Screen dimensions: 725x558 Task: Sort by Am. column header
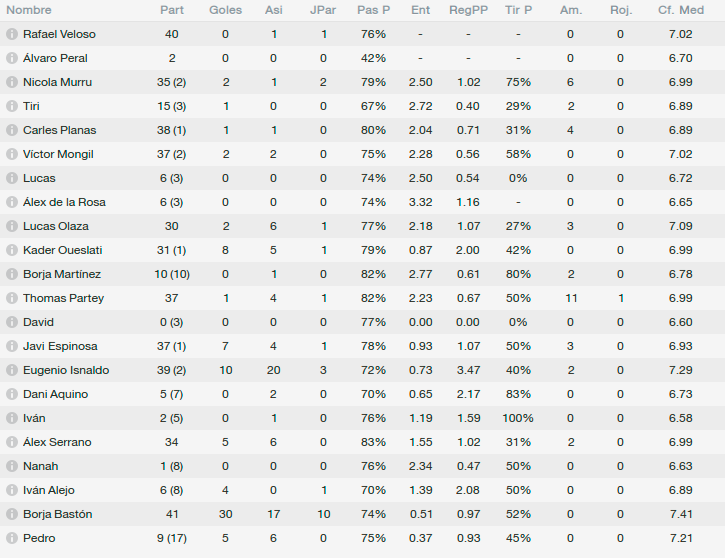tap(571, 10)
